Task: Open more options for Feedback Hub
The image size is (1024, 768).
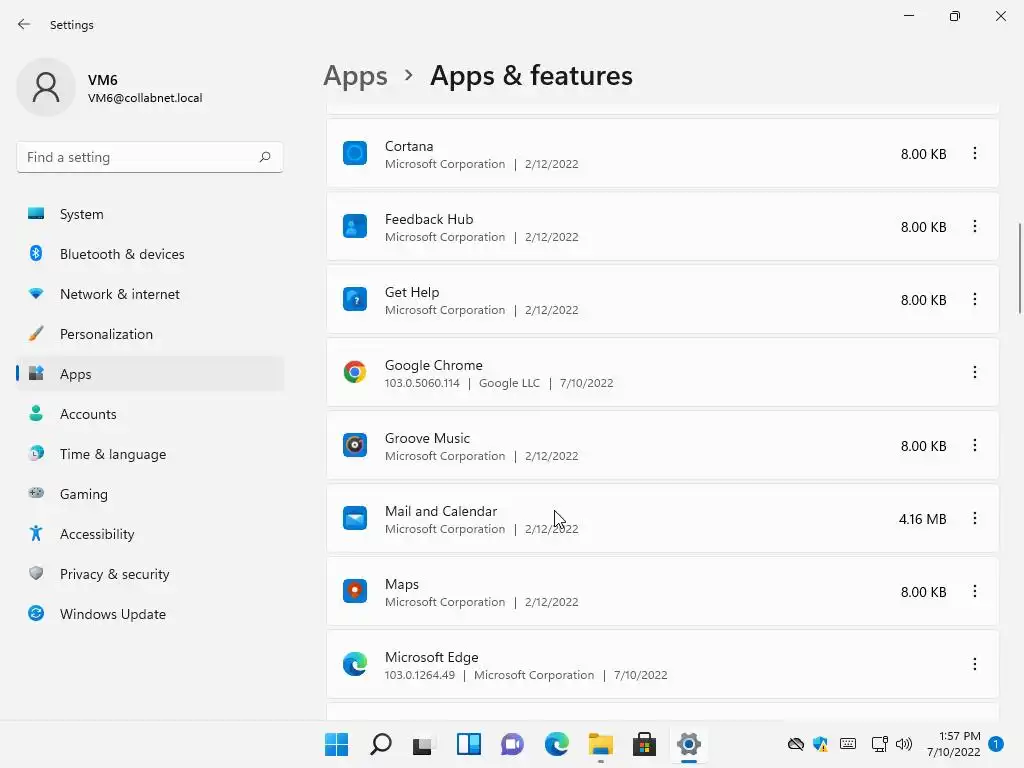Action: click(x=974, y=227)
